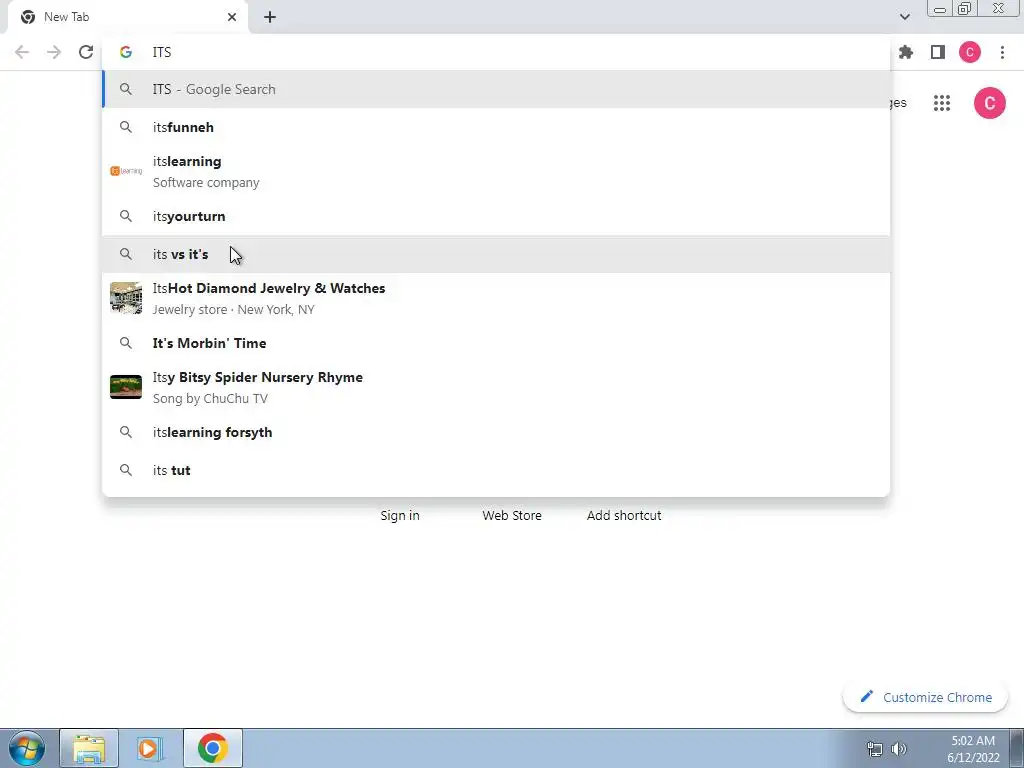1024x768 pixels.
Task: Click the browser forward arrow
Action: 54,52
